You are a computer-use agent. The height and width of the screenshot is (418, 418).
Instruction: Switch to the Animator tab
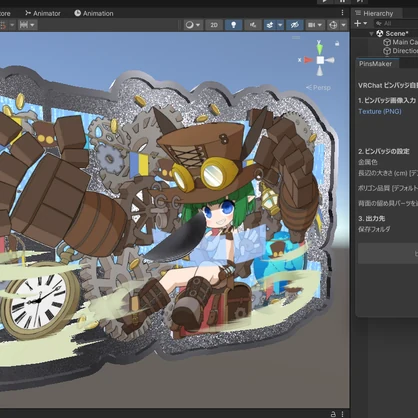click(x=43, y=13)
